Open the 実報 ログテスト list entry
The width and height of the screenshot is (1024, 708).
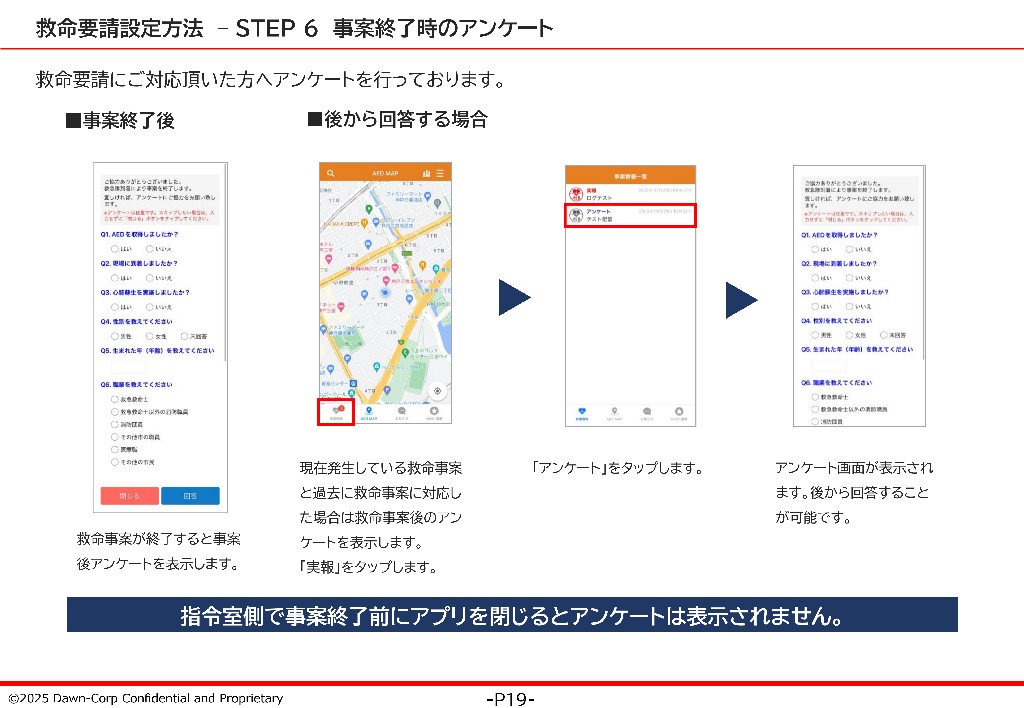point(630,194)
